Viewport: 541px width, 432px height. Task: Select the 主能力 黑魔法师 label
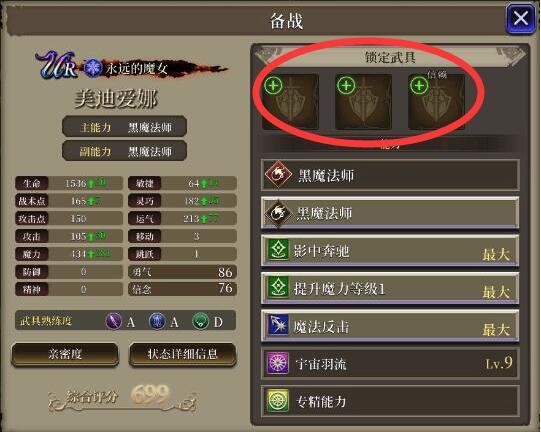pos(125,127)
